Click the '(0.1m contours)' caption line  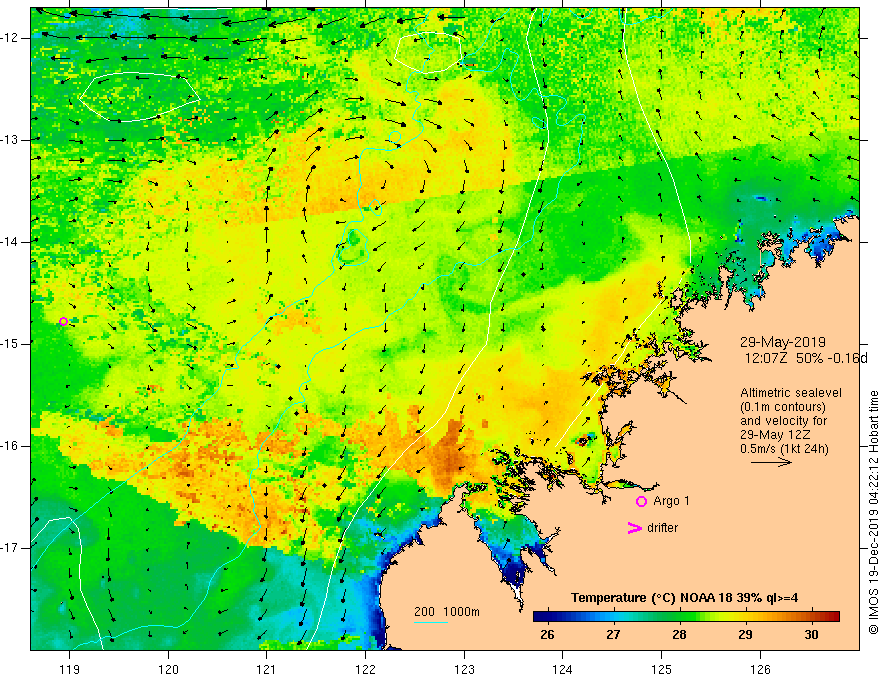tap(783, 407)
